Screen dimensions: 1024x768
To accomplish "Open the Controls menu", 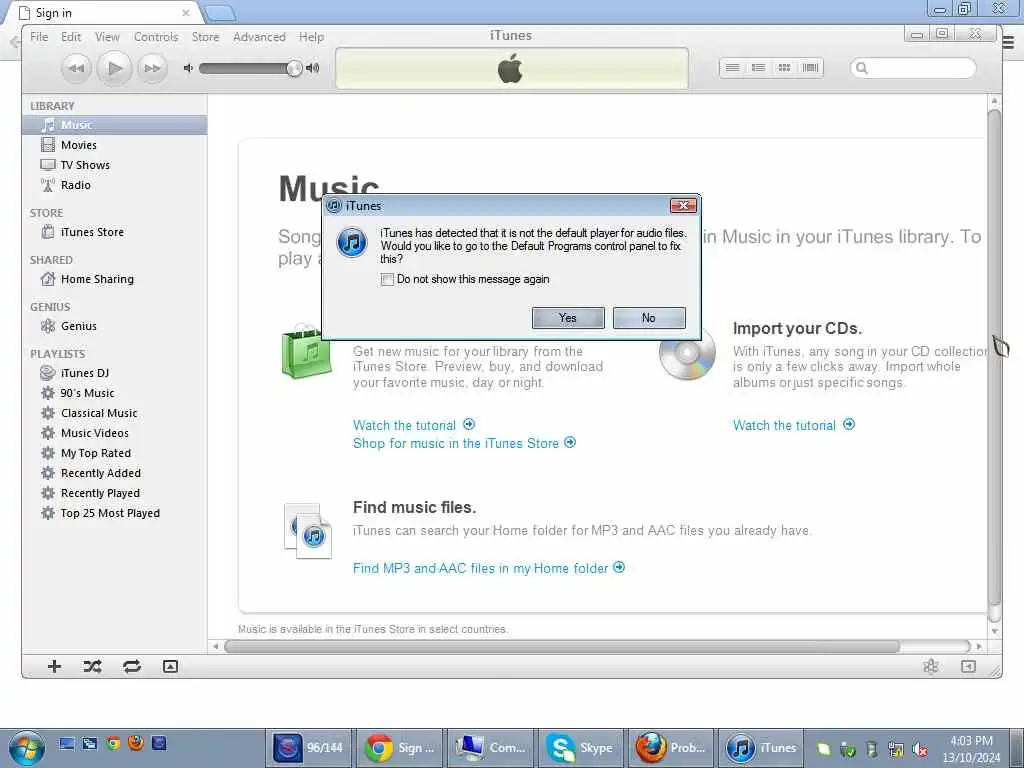I will (156, 37).
